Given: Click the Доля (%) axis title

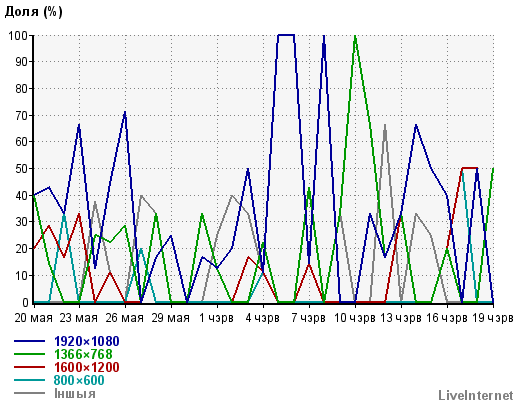Looking at the screenshot, I should (33, 12).
